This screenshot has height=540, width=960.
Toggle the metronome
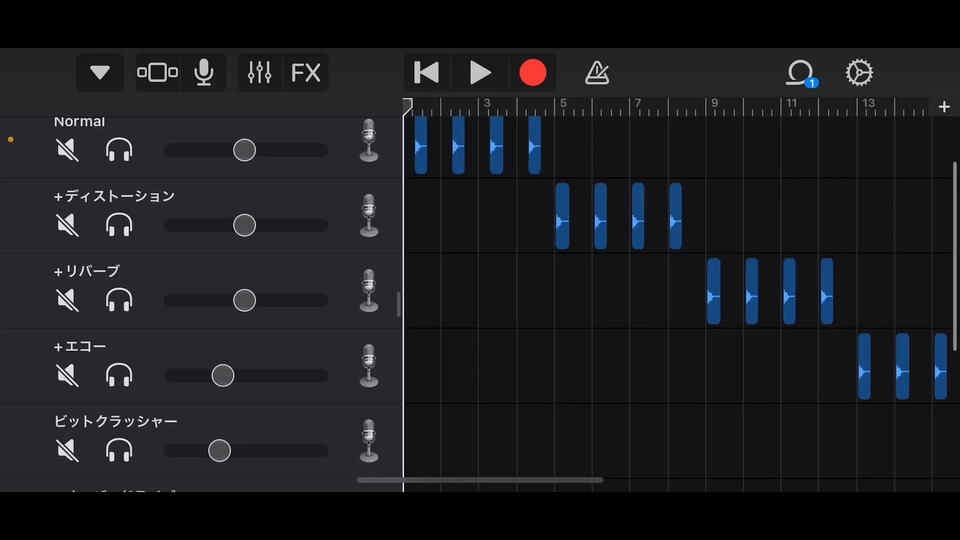[x=597, y=73]
